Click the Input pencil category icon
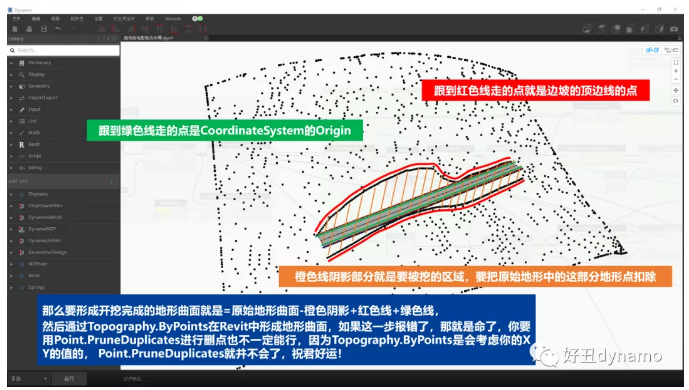The image size is (689, 390). pos(22,109)
